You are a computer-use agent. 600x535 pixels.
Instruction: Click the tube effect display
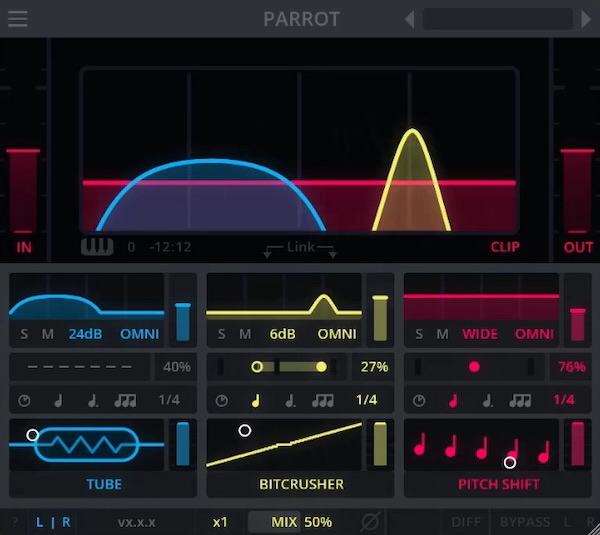87,444
